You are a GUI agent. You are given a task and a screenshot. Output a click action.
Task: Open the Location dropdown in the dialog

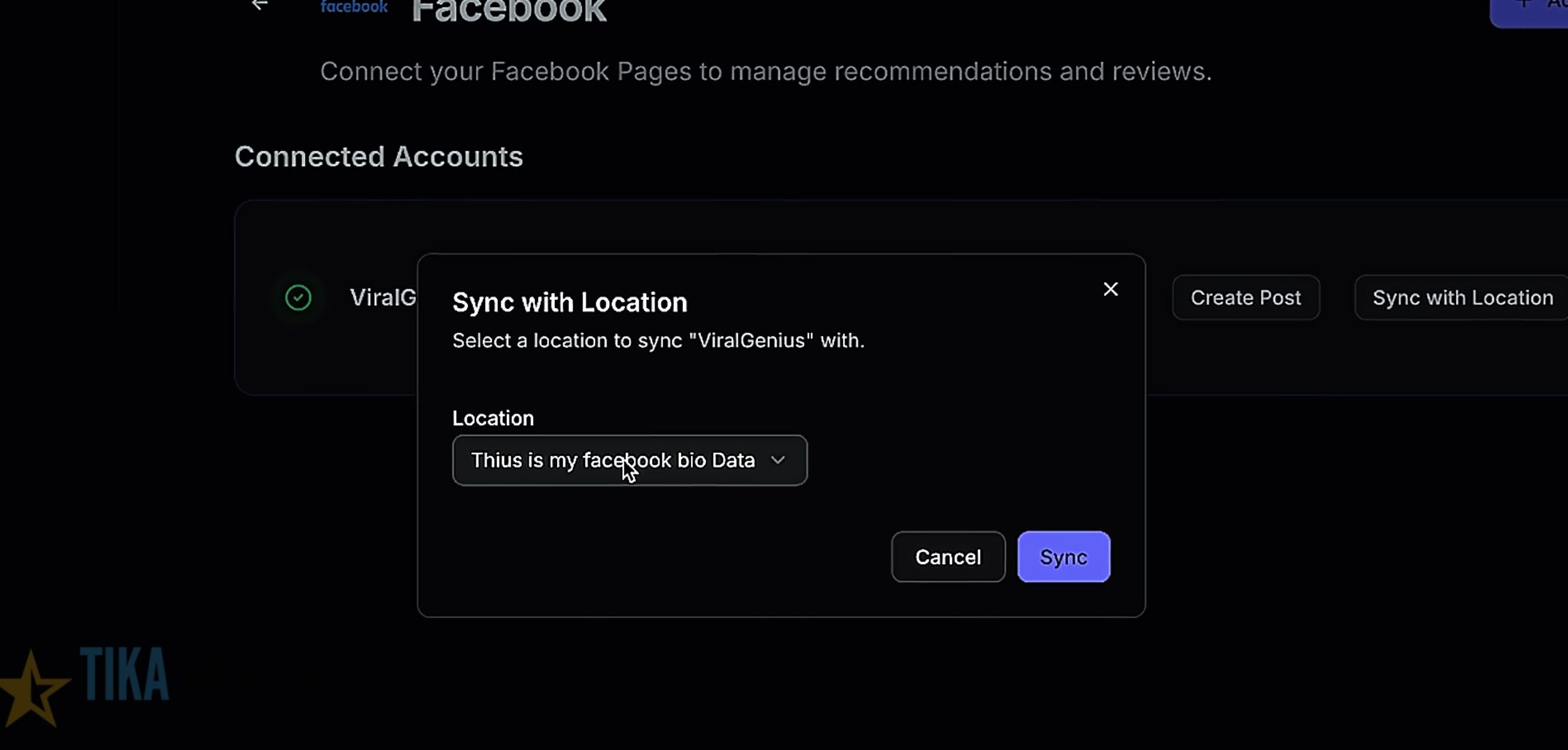pyautogui.click(x=629, y=460)
